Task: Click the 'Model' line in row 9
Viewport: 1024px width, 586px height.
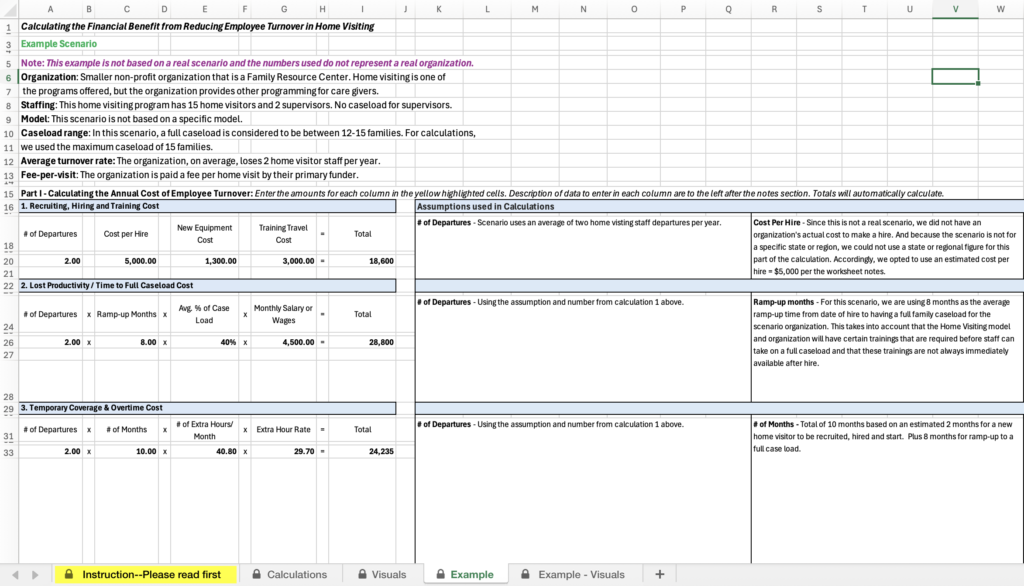Action: (x=131, y=119)
